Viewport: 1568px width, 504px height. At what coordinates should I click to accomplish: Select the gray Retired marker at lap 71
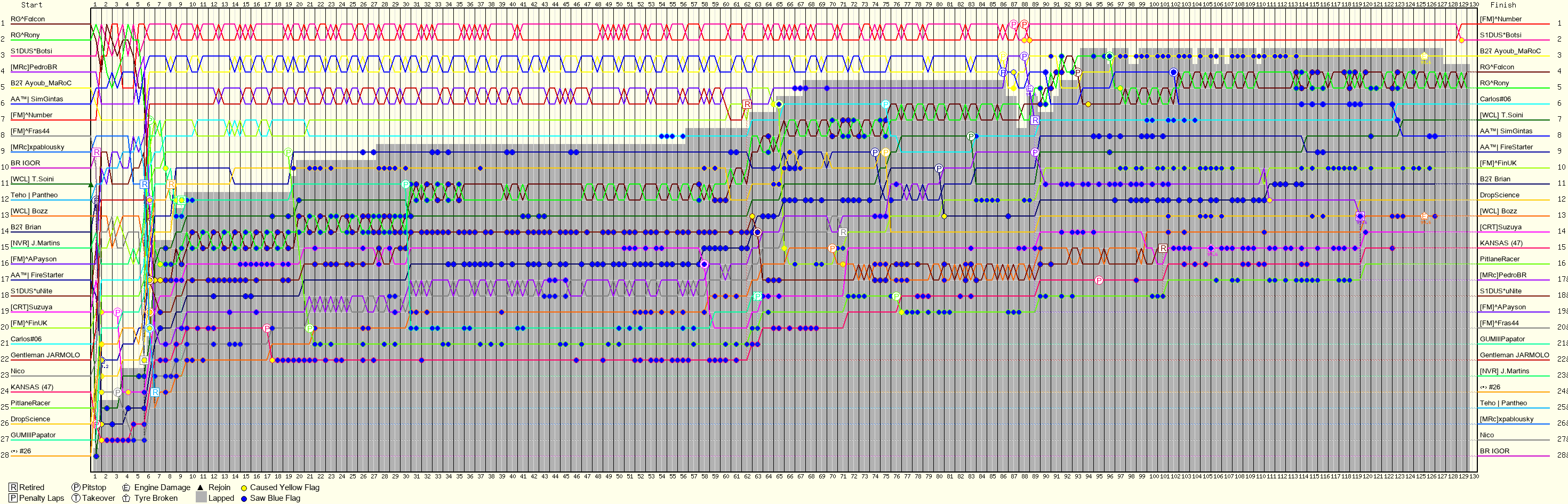point(843,233)
